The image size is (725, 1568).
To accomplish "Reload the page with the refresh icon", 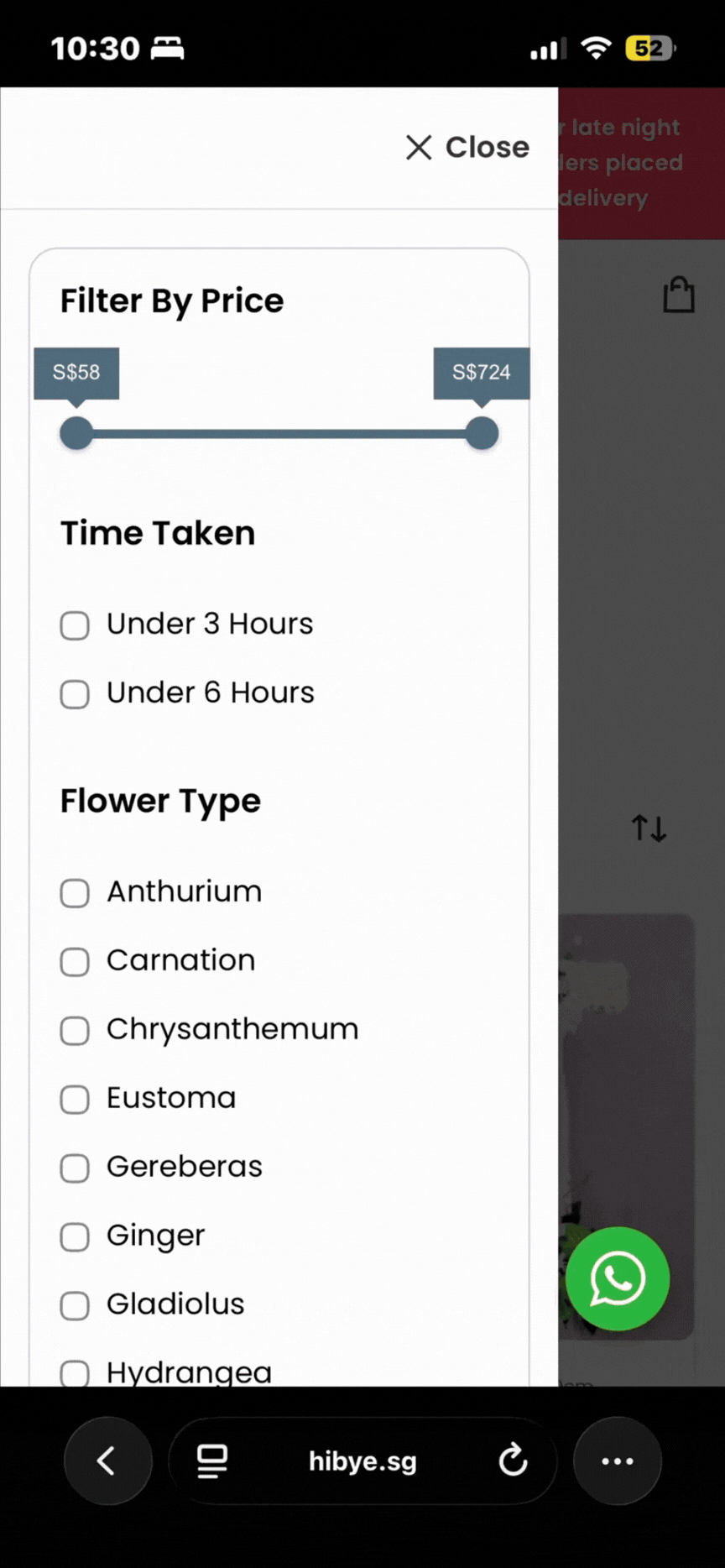I will point(513,1461).
